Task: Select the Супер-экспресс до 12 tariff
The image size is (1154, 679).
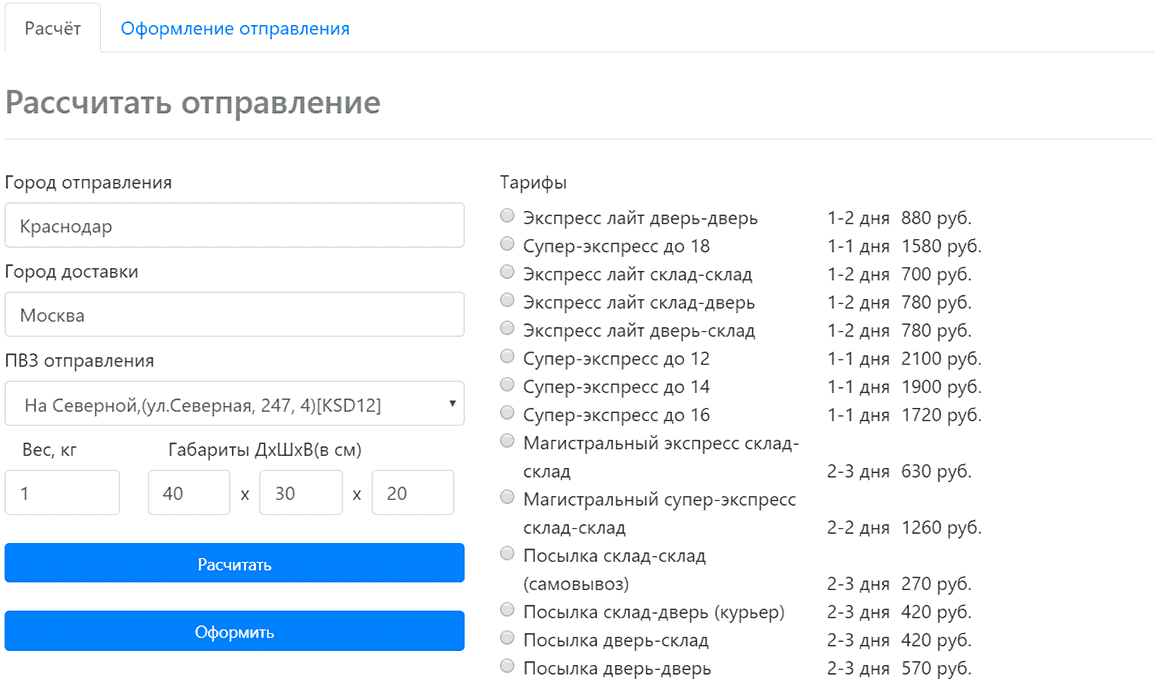Action: coord(508,356)
